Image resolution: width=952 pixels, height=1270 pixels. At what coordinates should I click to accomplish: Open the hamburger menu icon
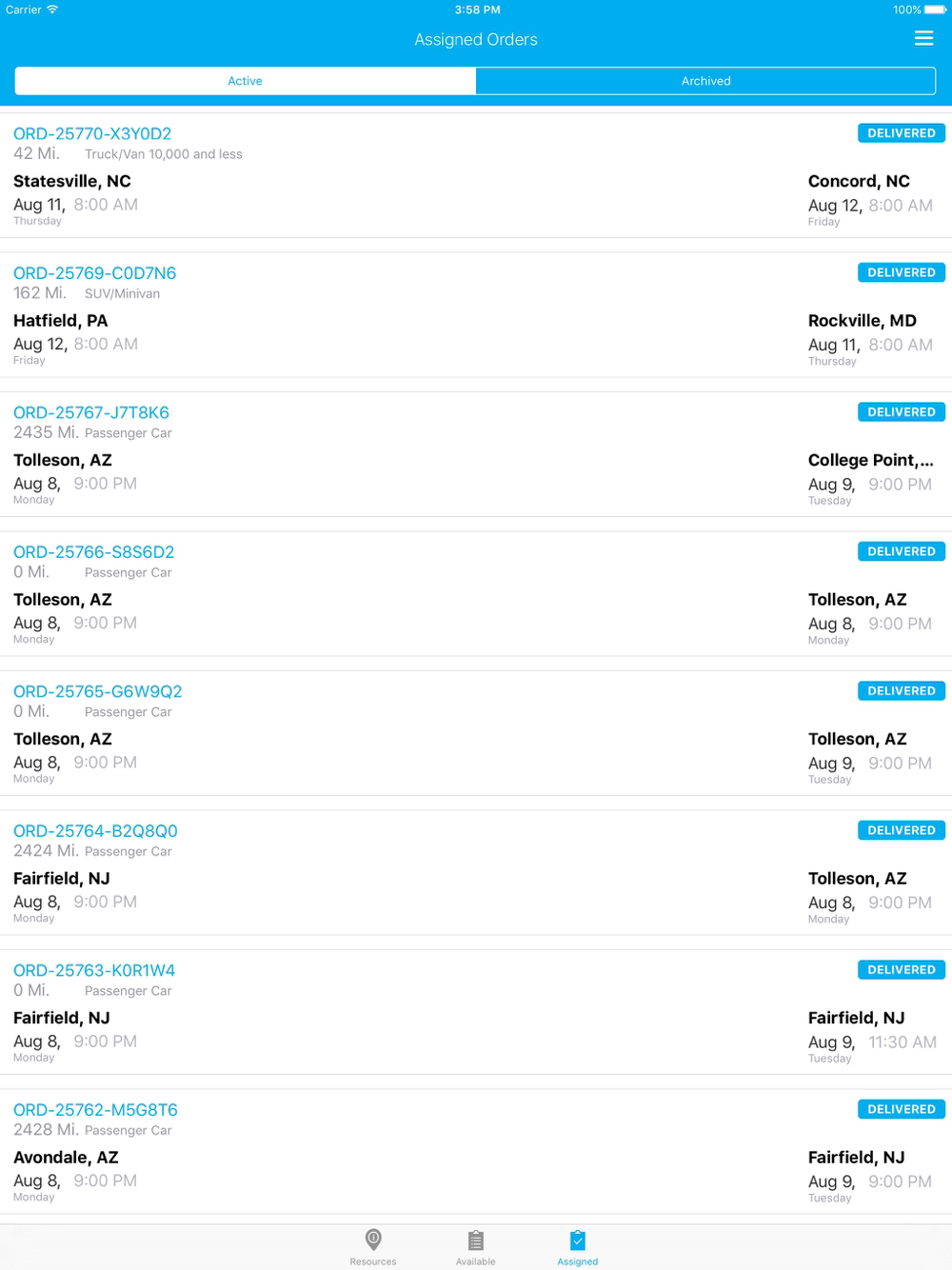click(923, 38)
